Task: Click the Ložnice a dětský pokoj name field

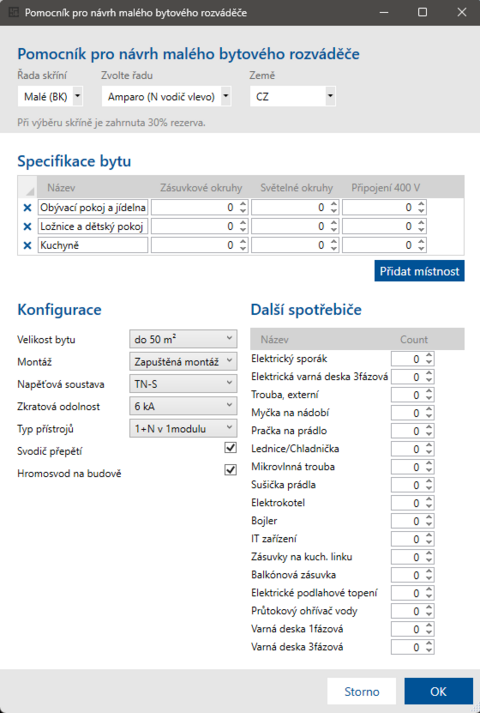Action: click(93, 226)
